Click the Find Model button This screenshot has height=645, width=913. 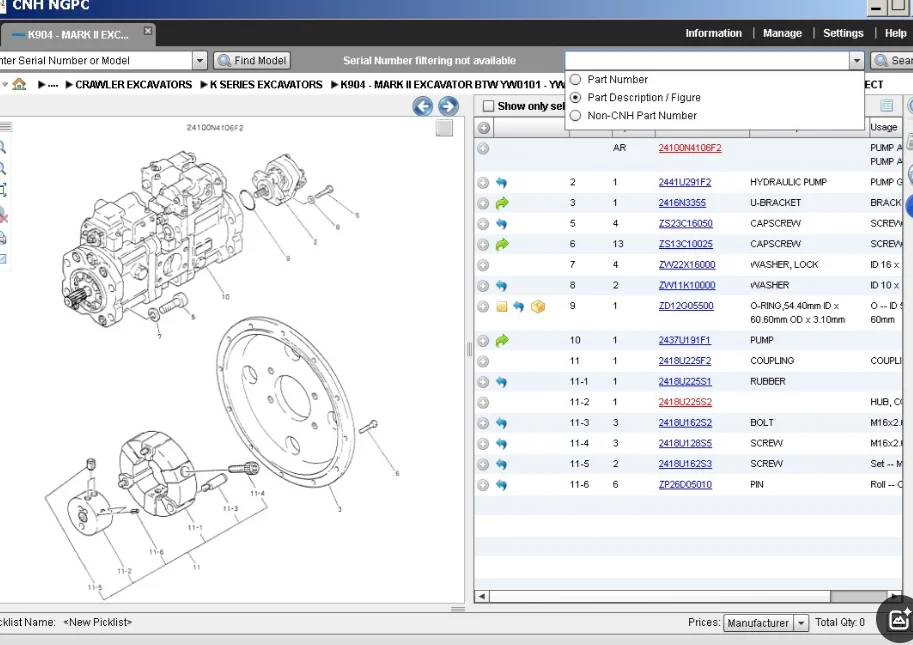251,61
